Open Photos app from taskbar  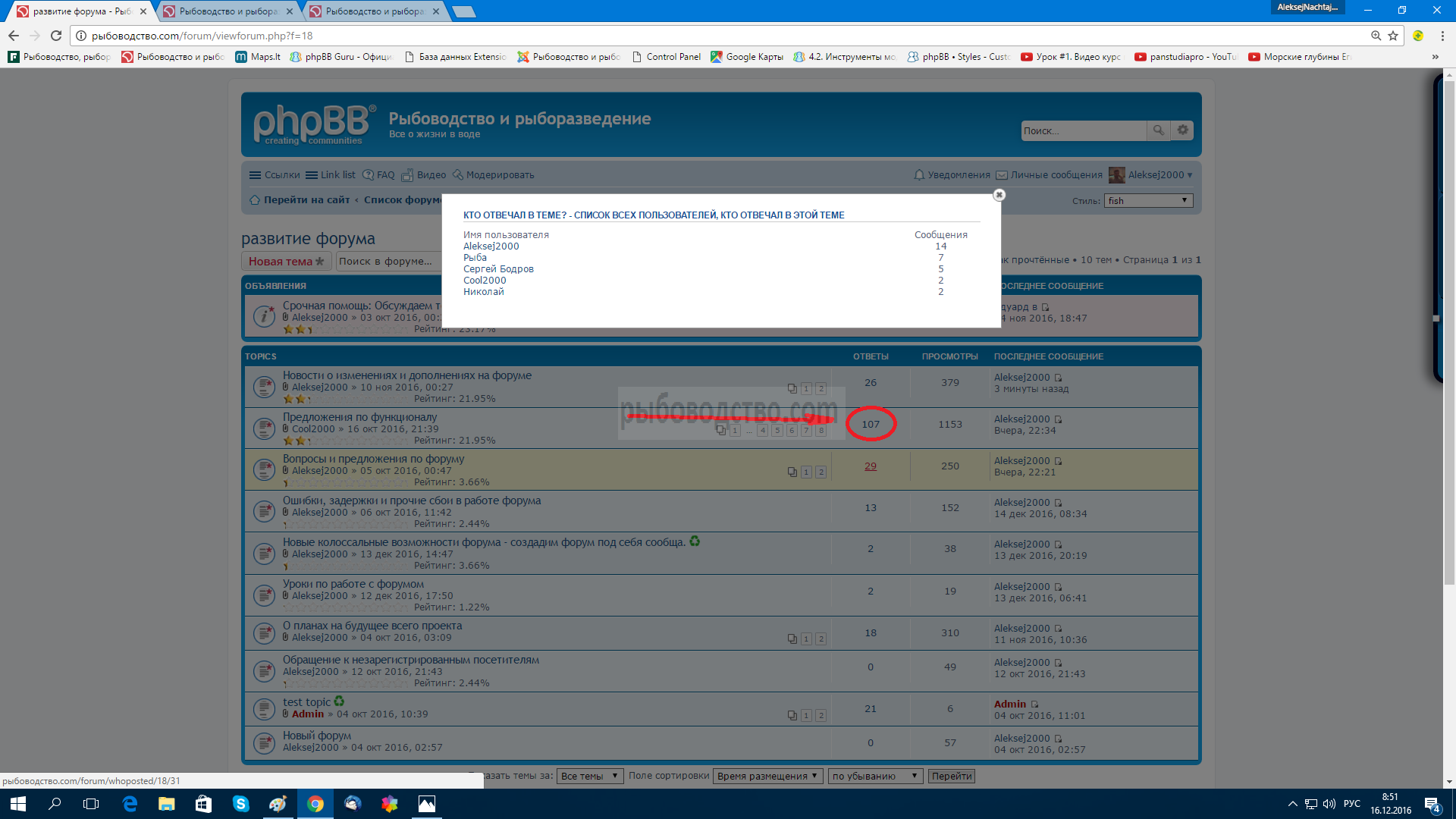click(427, 804)
